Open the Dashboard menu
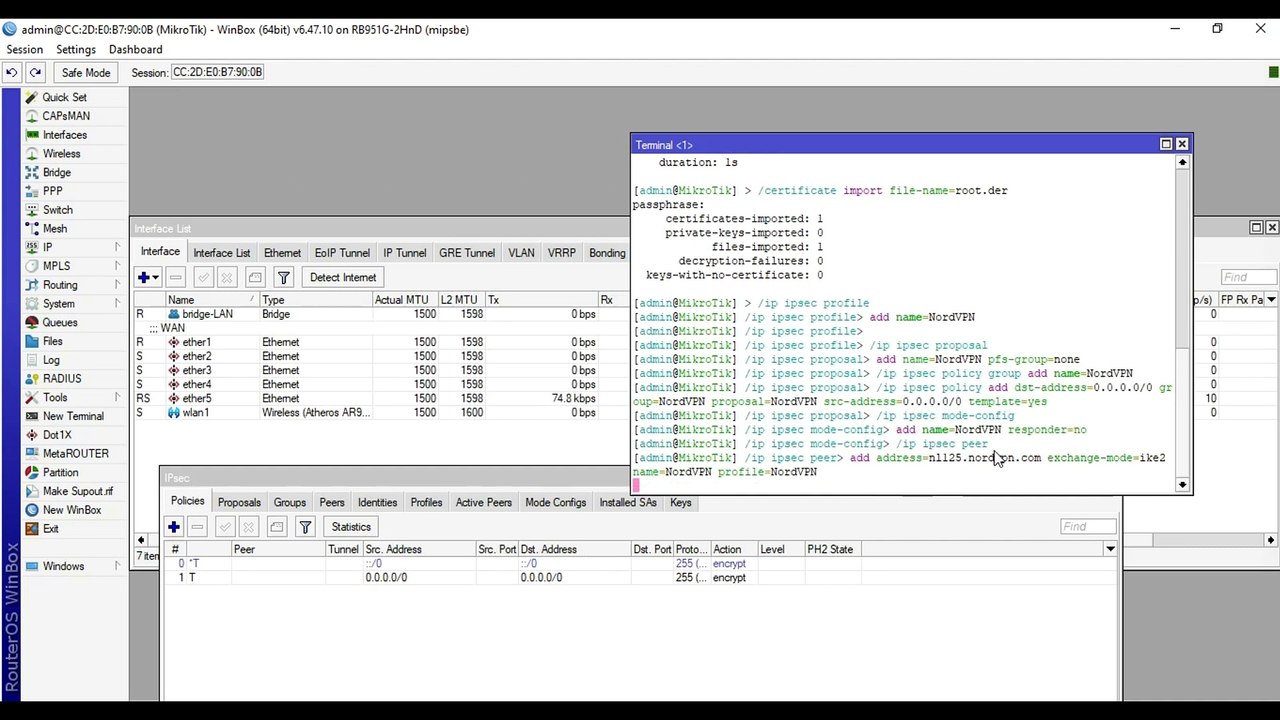Viewport: 1280px width, 720px height. point(135,50)
